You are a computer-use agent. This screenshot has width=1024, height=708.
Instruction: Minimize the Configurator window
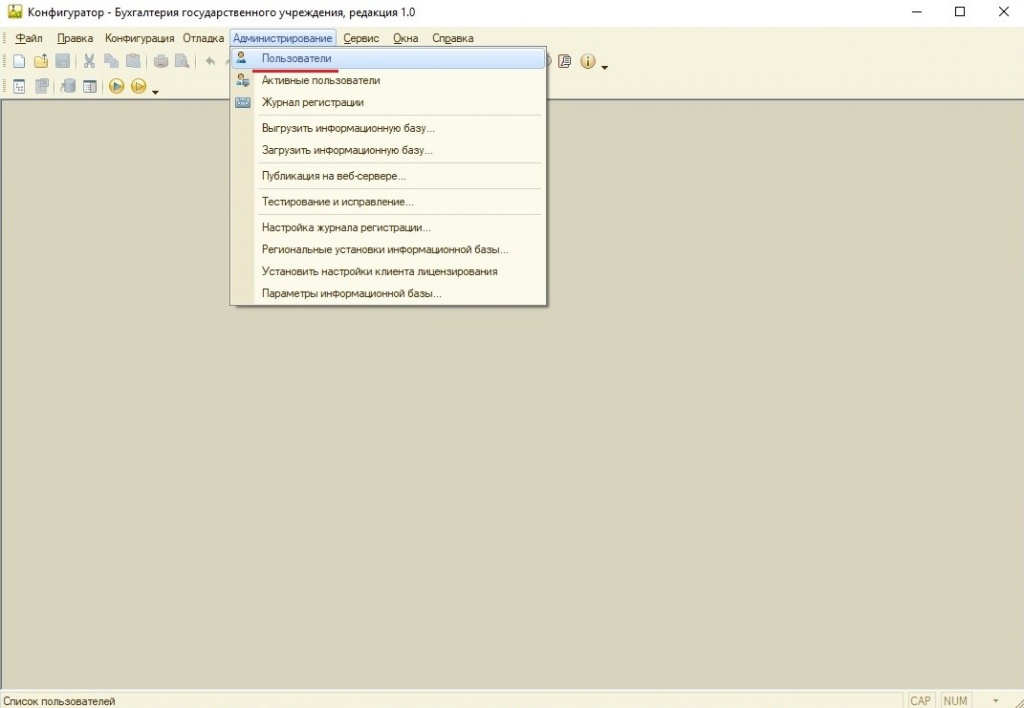pos(917,12)
